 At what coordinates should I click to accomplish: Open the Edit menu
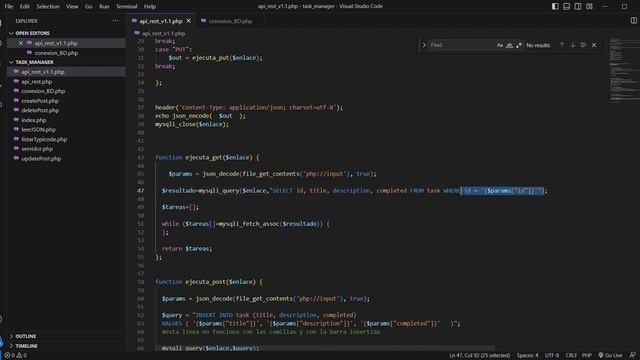(25, 6)
